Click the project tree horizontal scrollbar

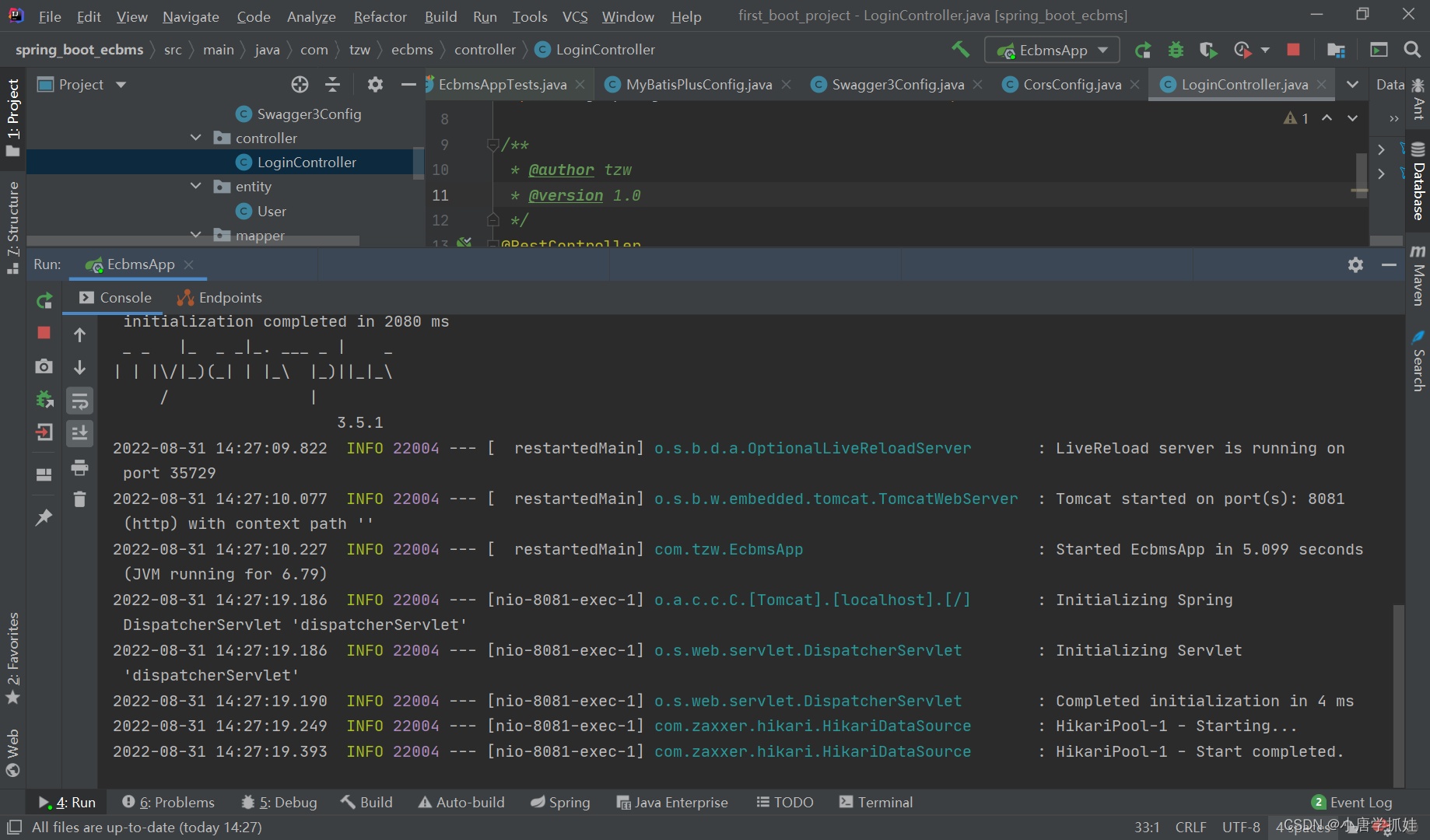click(195, 241)
